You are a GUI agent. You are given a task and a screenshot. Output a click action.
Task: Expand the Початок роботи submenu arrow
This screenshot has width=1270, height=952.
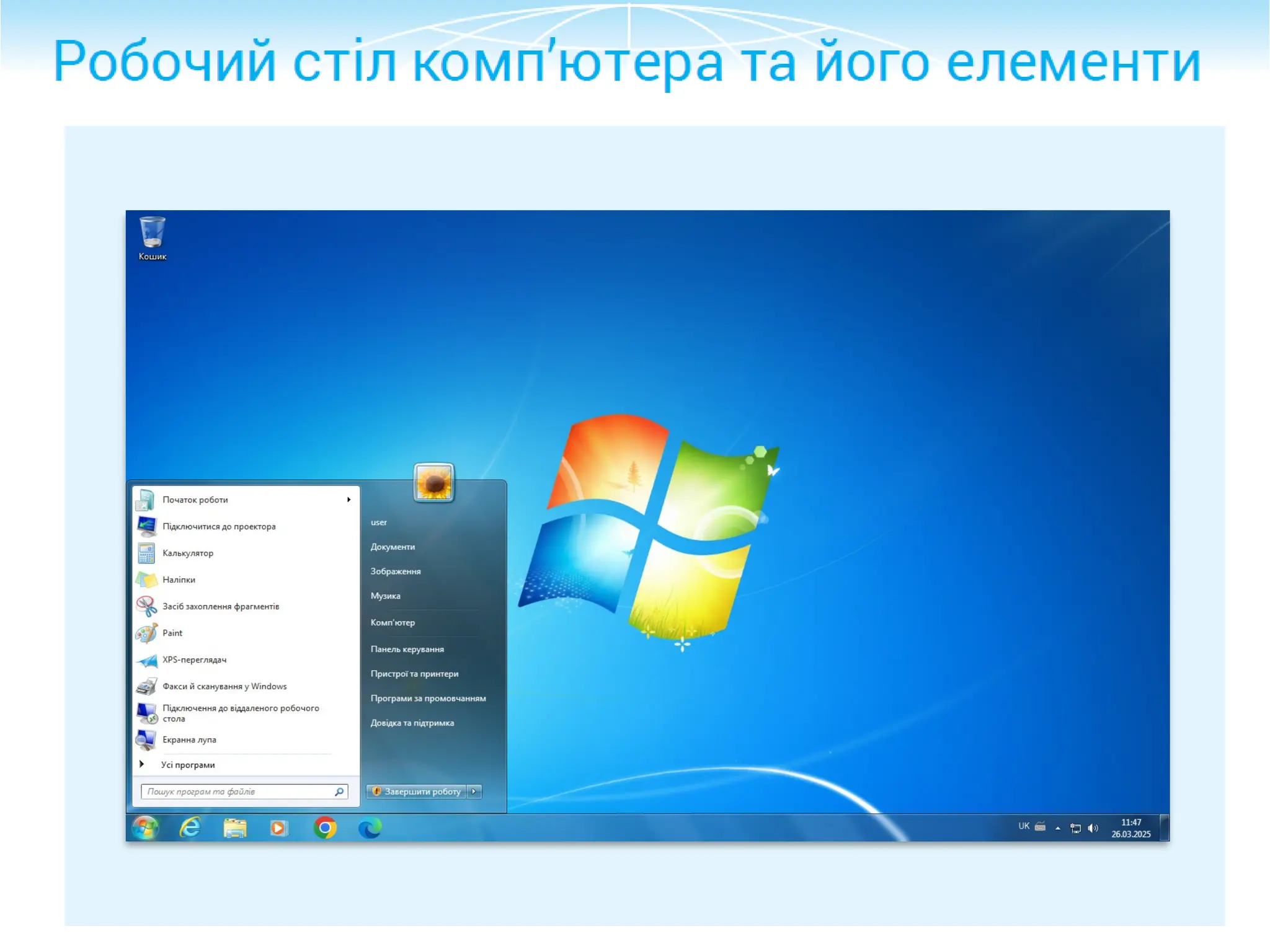point(349,500)
